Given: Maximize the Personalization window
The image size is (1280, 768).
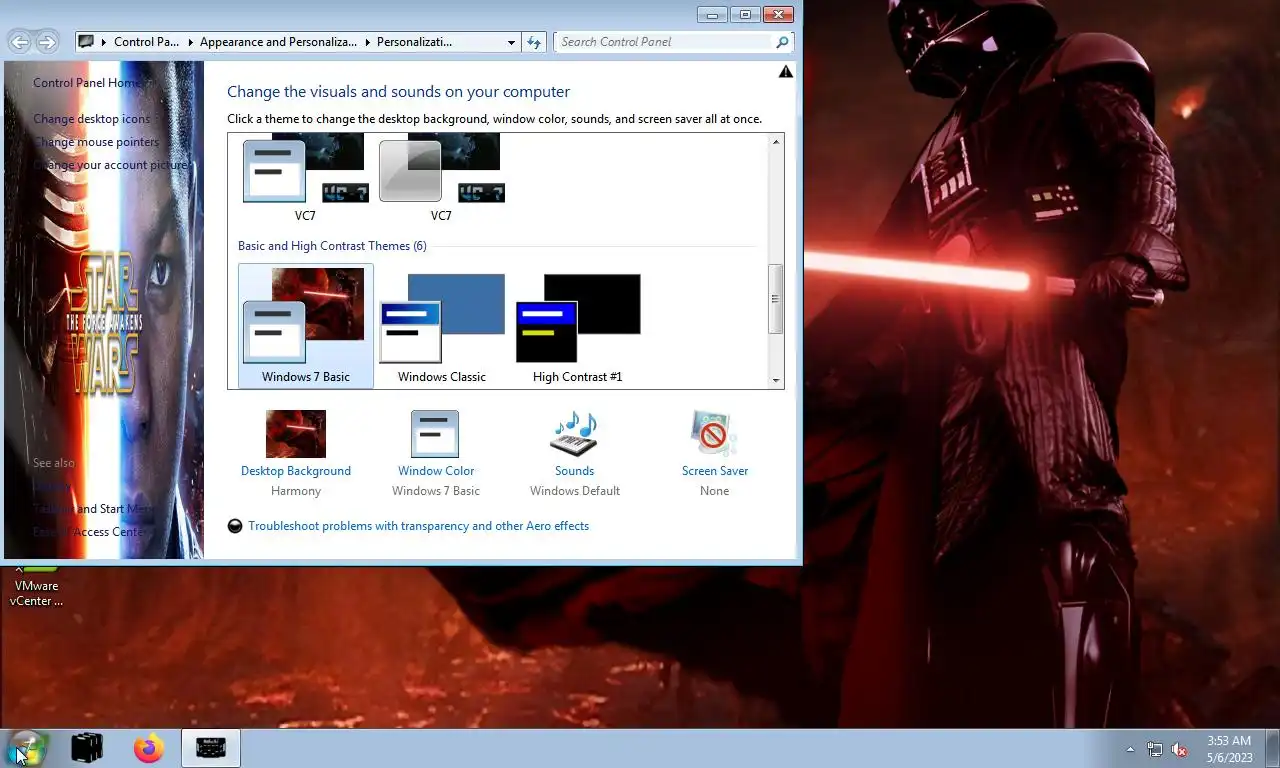Looking at the screenshot, I should tap(745, 14).
